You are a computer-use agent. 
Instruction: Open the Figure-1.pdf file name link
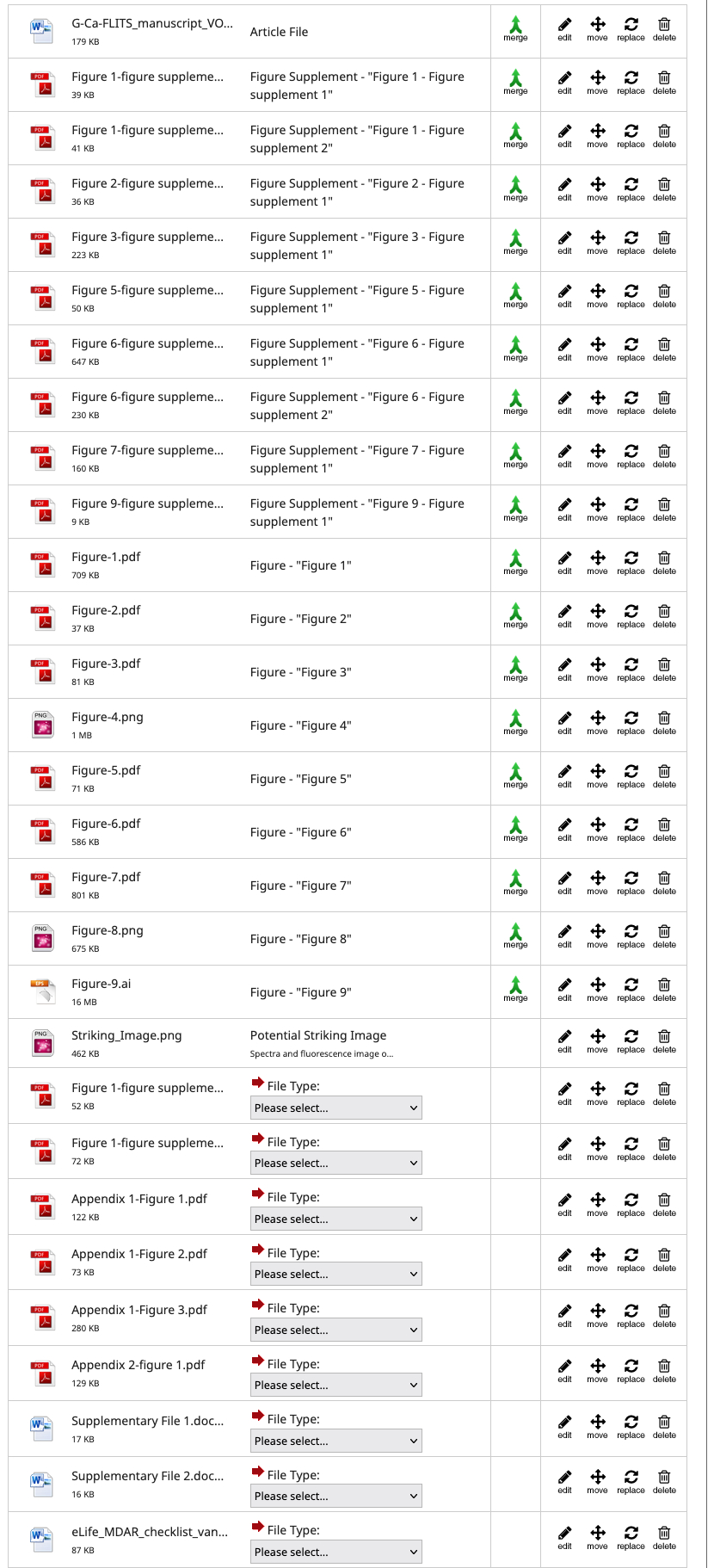coord(106,557)
